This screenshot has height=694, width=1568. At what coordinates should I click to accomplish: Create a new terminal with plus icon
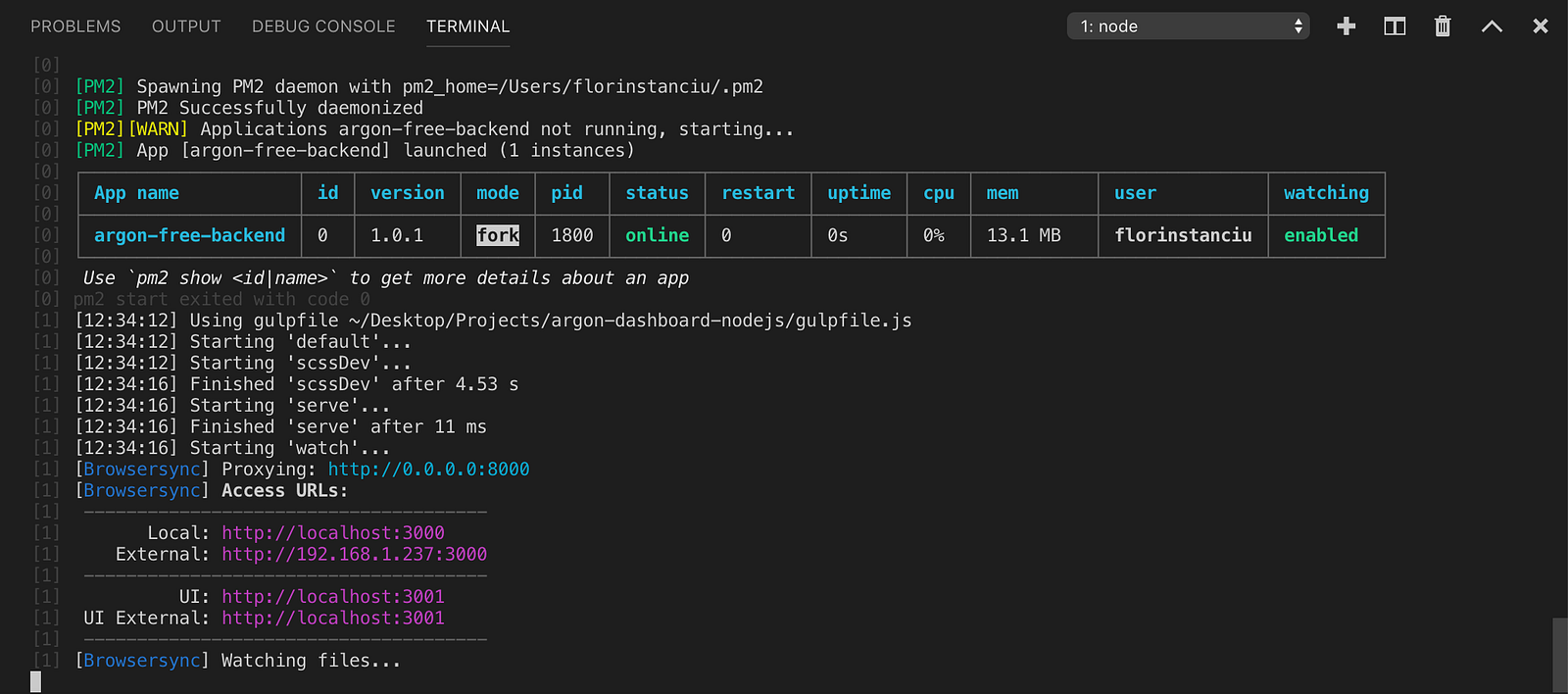1347,26
